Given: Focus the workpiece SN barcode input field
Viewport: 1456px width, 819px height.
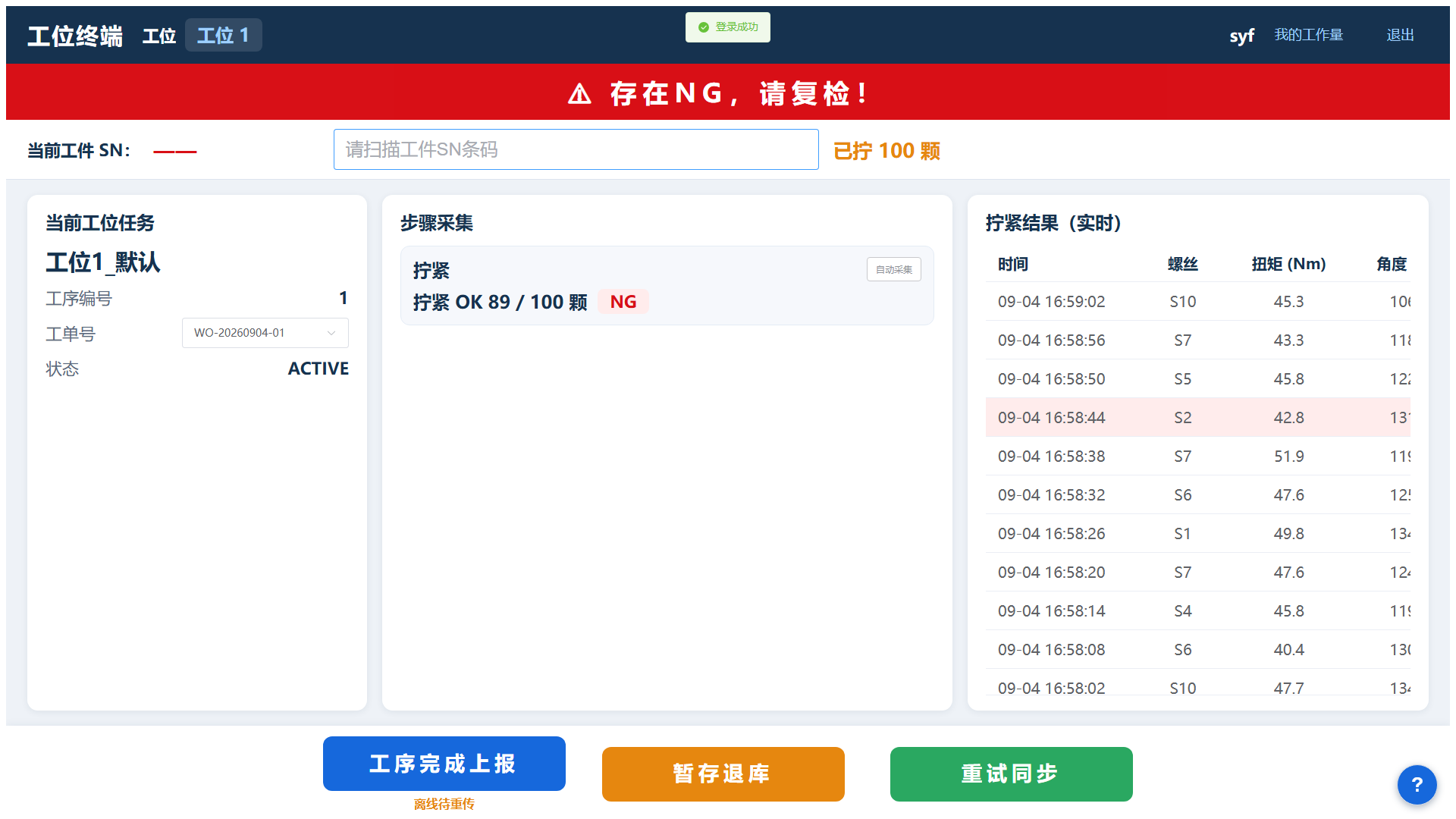Looking at the screenshot, I should pyautogui.click(x=576, y=149).
